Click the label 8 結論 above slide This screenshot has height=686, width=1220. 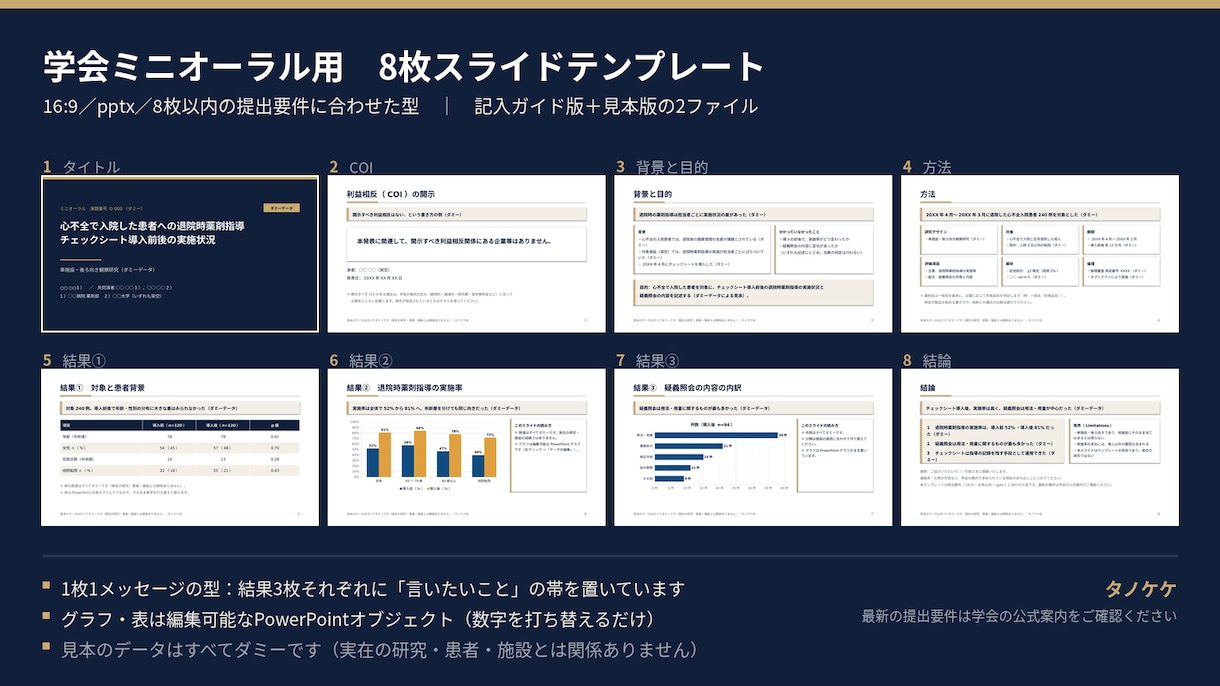[927, 360]
